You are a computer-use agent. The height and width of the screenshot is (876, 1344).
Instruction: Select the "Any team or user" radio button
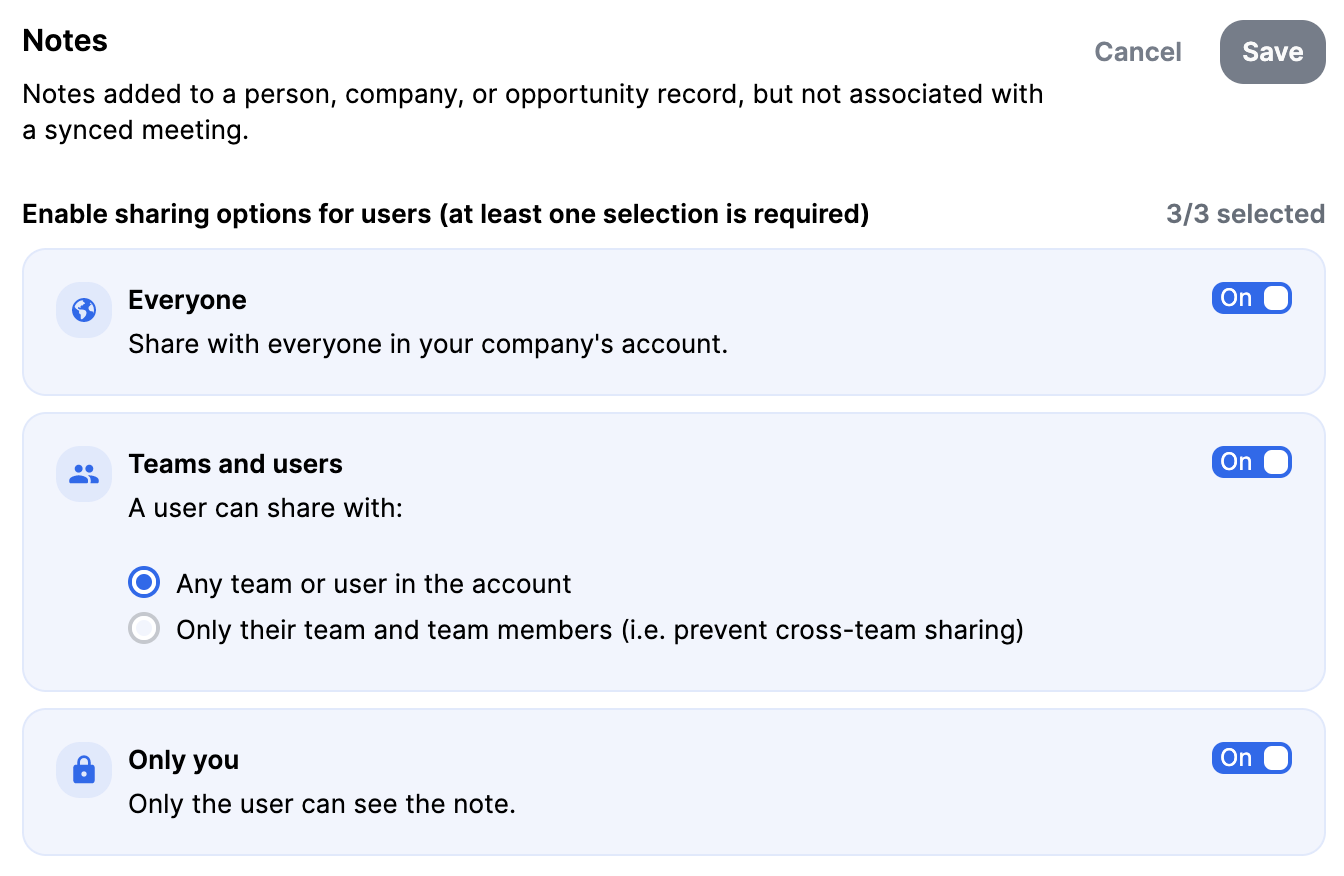click(145, 583)
